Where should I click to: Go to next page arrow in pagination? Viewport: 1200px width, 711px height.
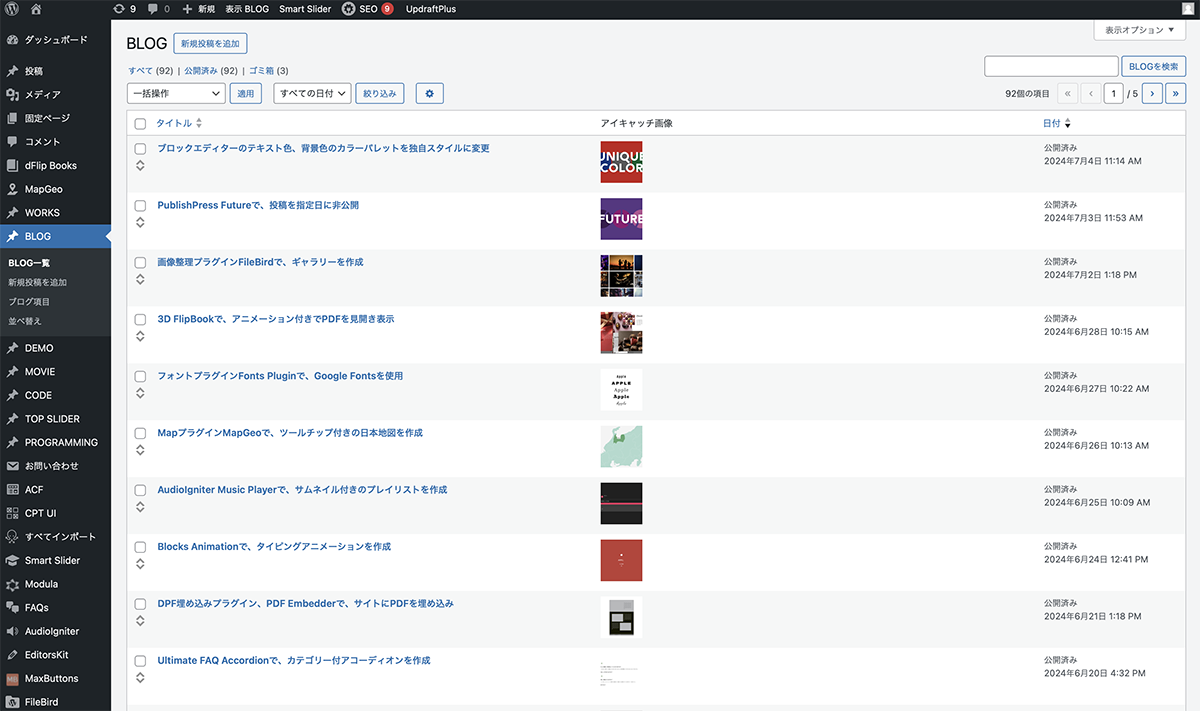(1152, 93)
